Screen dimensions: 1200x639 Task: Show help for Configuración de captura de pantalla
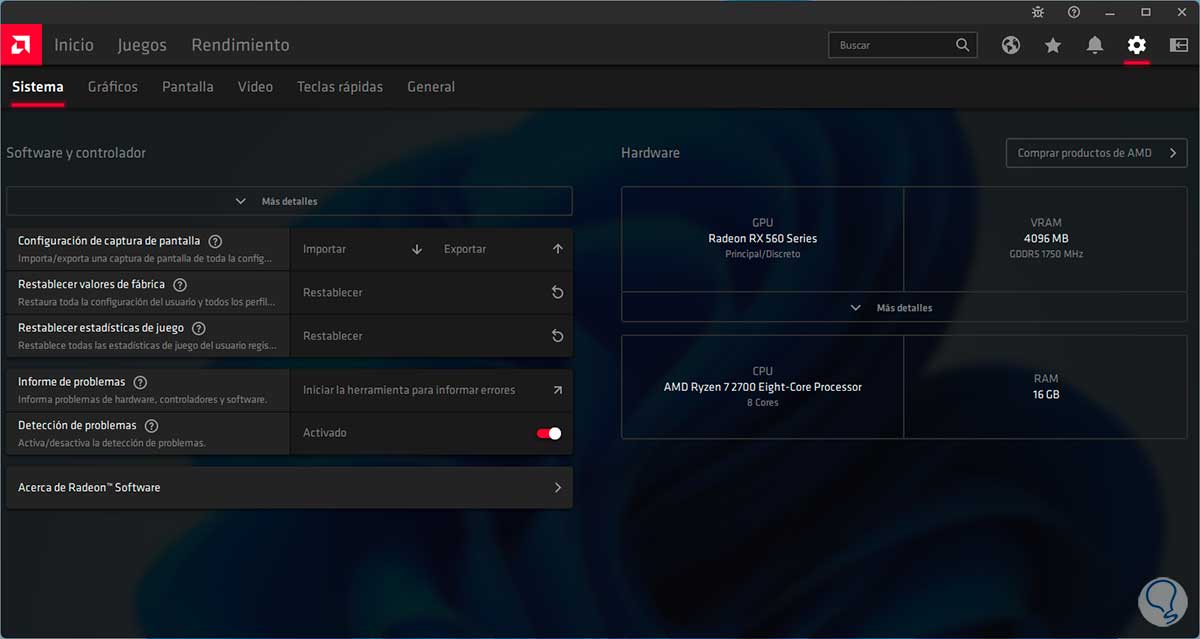(x=215, y=241)
